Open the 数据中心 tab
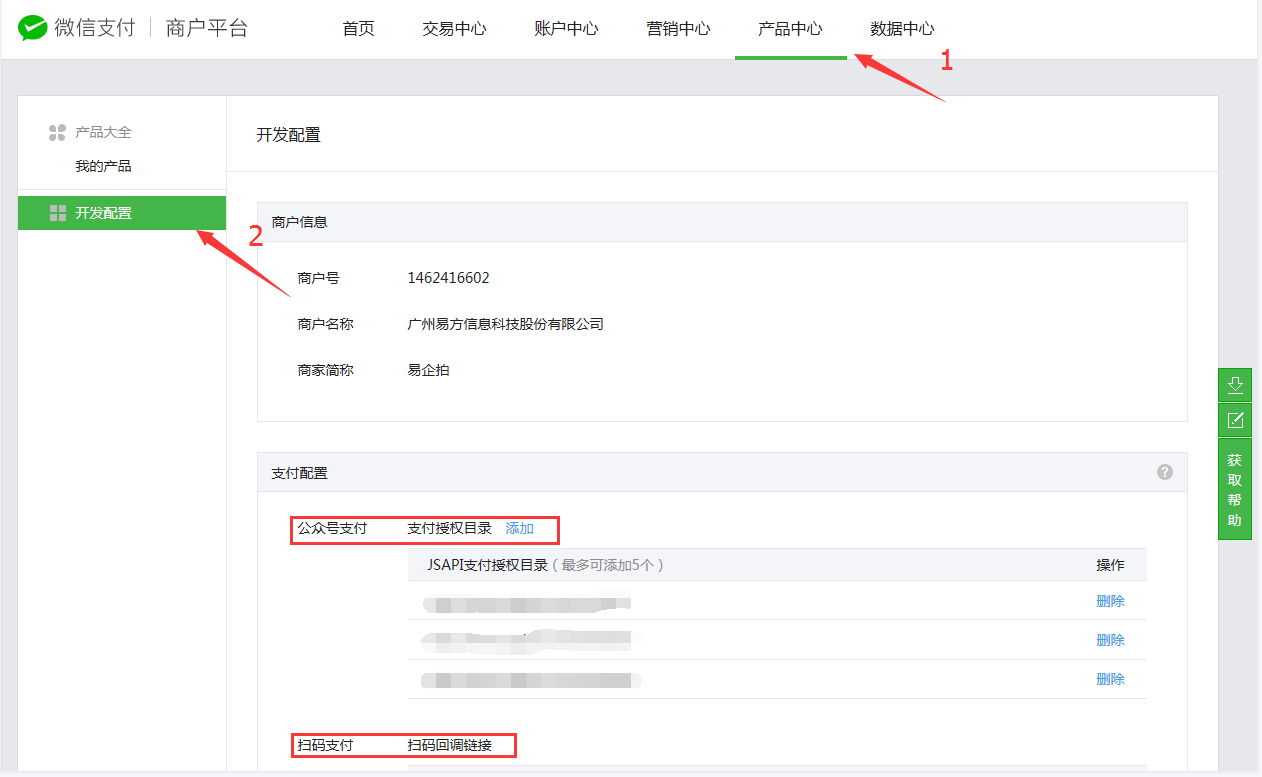This screenshot has width=1262, height=777. 902,29
